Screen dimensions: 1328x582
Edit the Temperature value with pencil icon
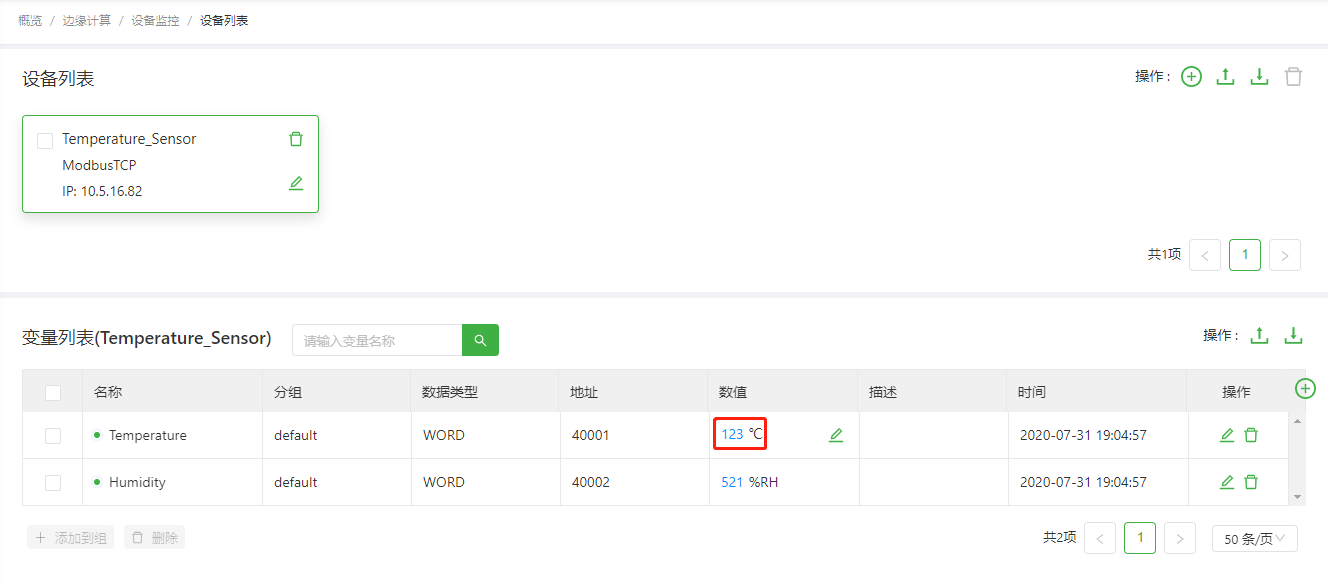(836, 435)
